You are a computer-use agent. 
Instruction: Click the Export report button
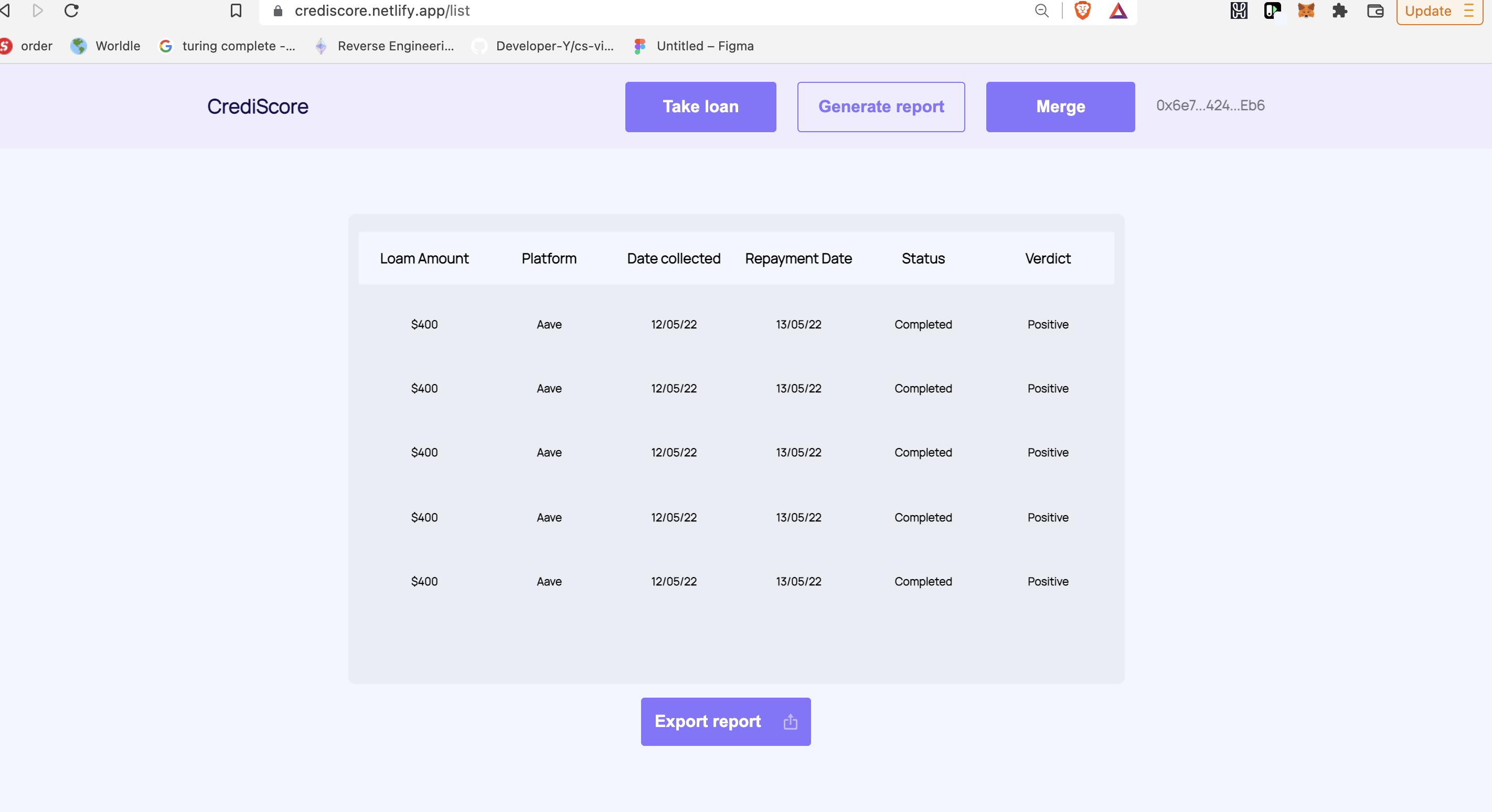coord(725,722)
